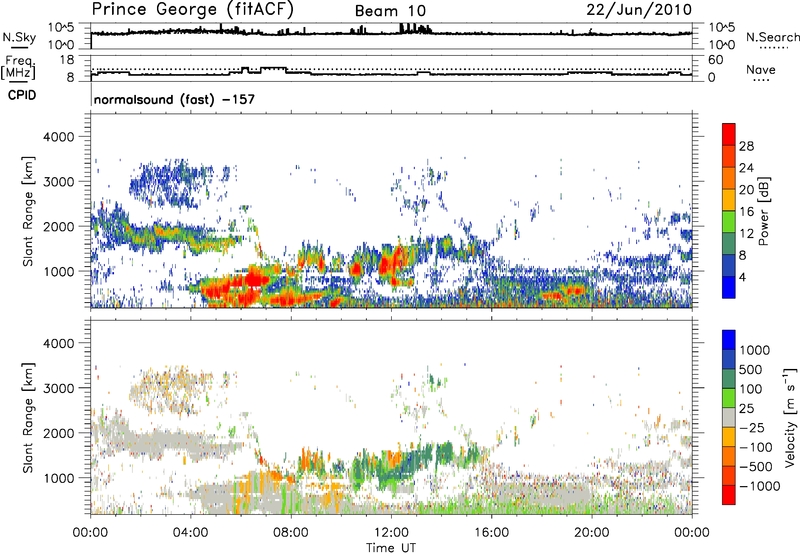The height and width of the screenshot is (554, 800).
Task: Click the left '10^5' noise axis tick
Action: (61, 27)
